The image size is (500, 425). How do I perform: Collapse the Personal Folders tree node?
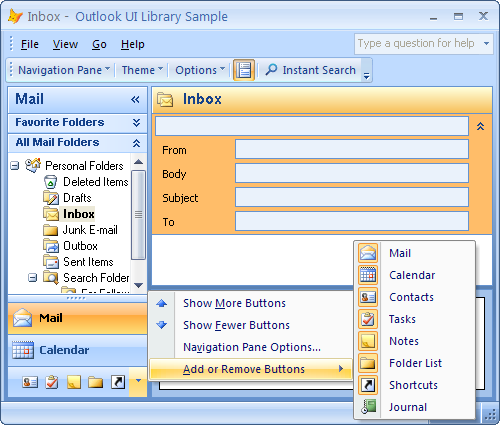click(15, 165)
